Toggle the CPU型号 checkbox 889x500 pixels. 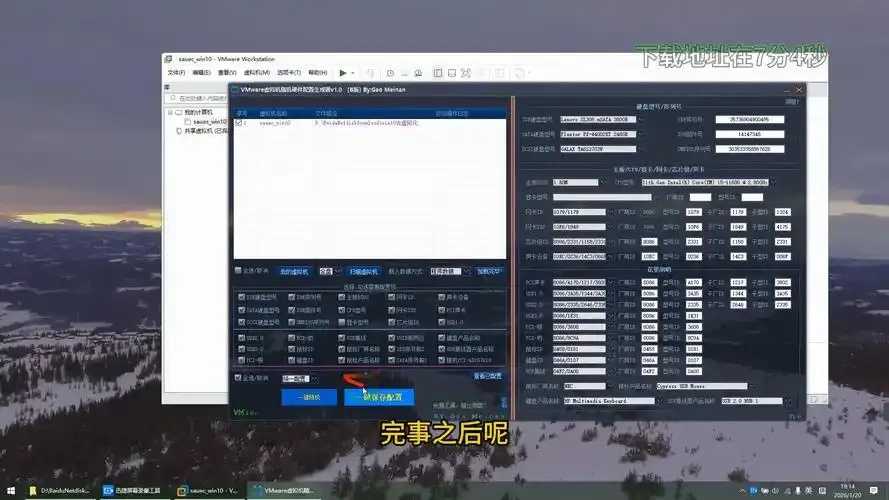(x=341, y=310)
